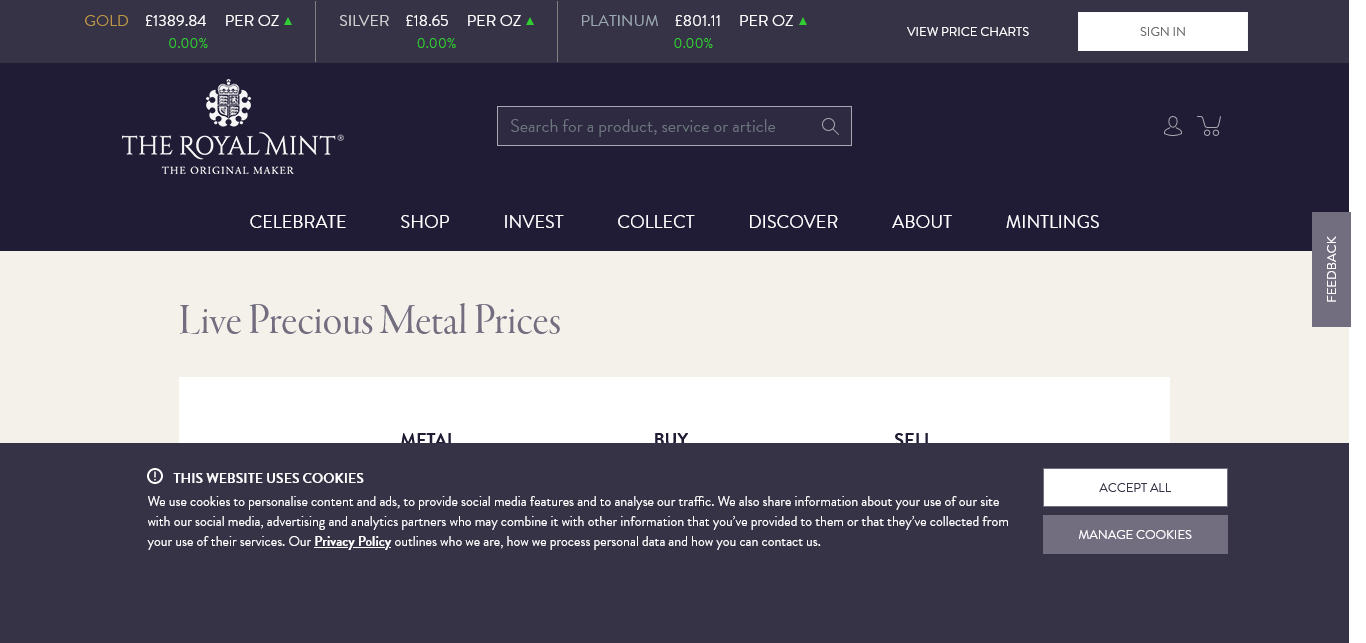This screenshot has height=643, width=1366.
Task: Go to the Mintlings section
Action: 1052,222
